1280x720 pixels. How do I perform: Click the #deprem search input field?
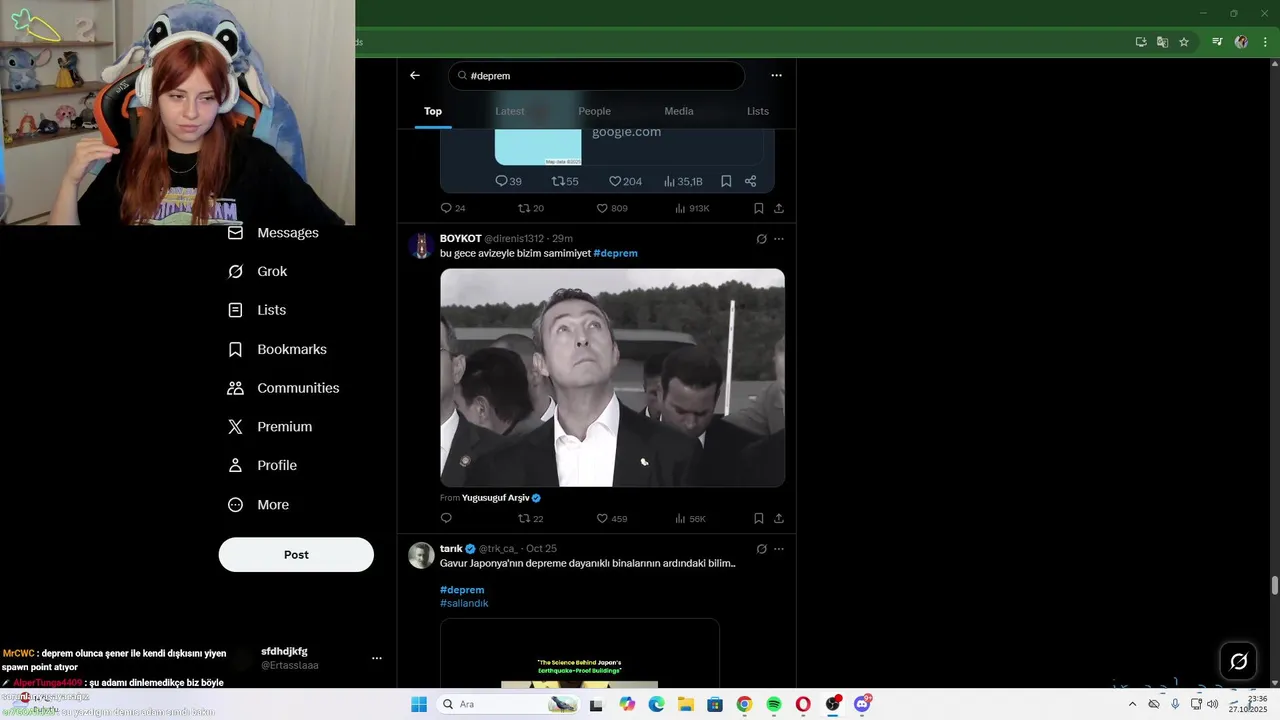[x=597, y=76]
